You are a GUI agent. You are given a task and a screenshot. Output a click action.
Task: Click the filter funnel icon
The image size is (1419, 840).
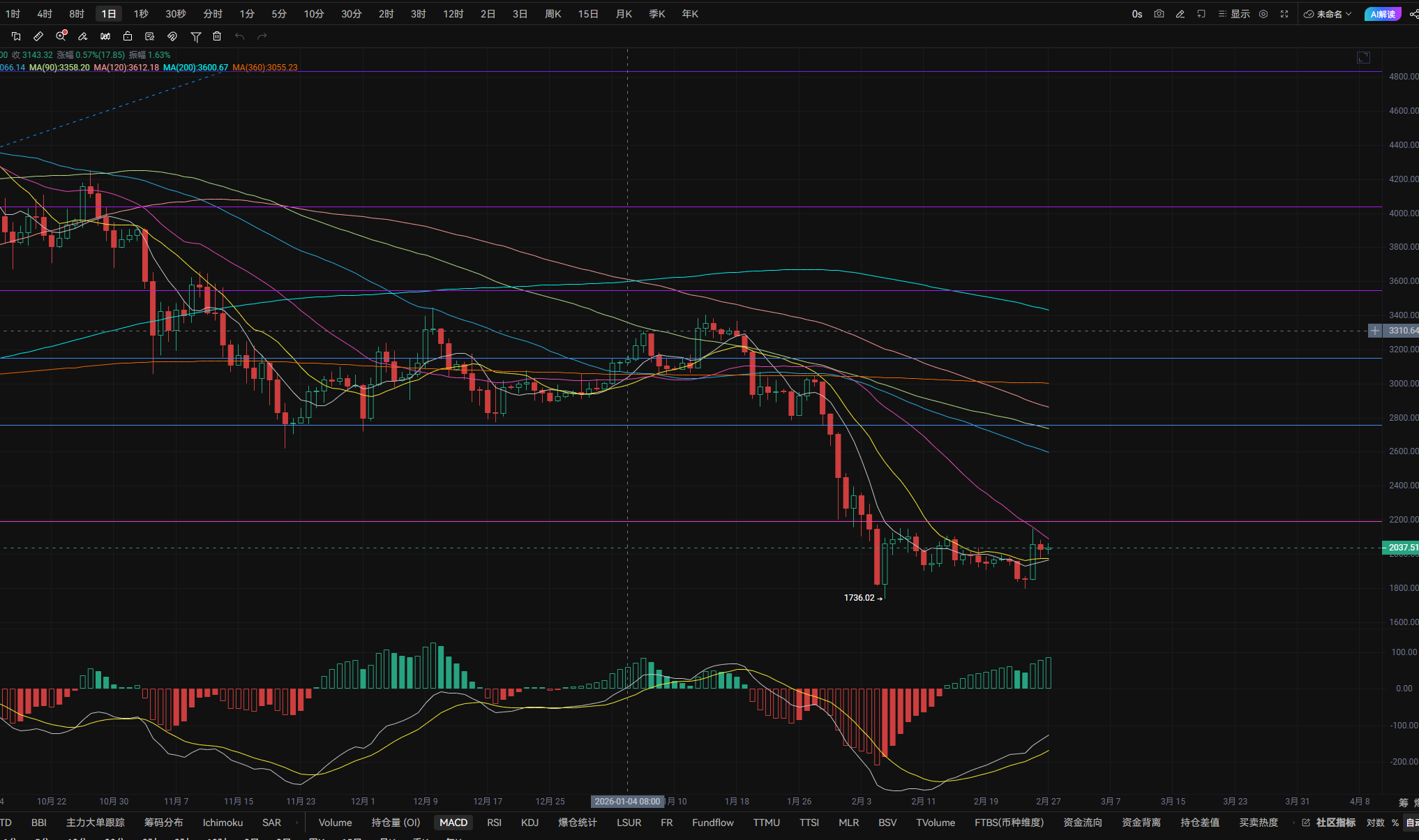pos(196,36)
